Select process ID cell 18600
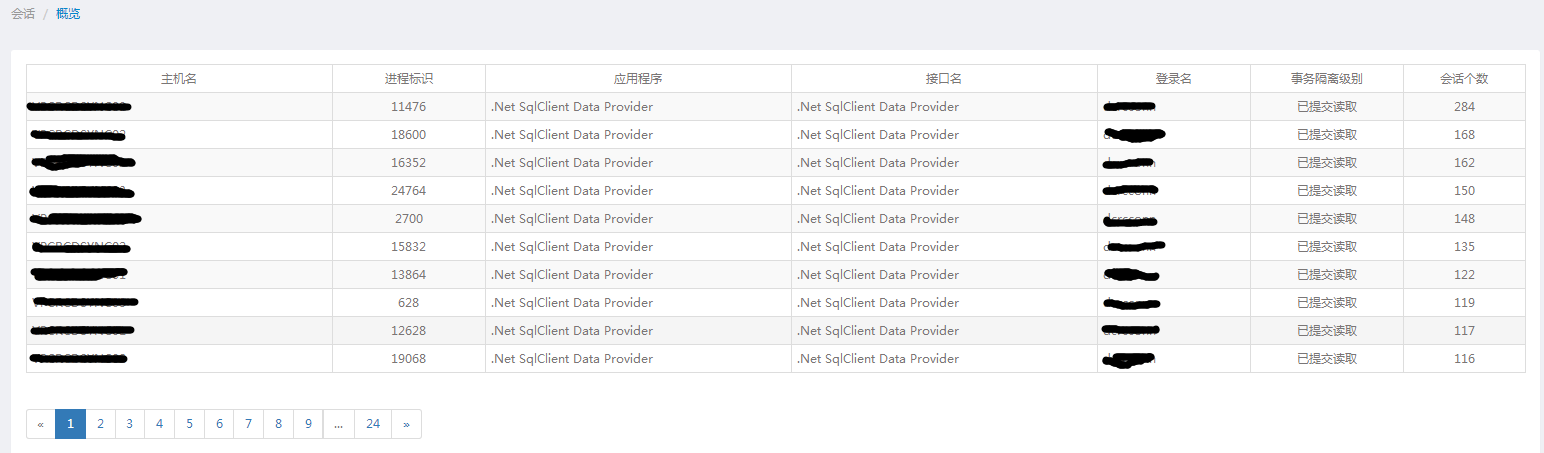The image size is (1544, 453). click(x=409, y=135)
